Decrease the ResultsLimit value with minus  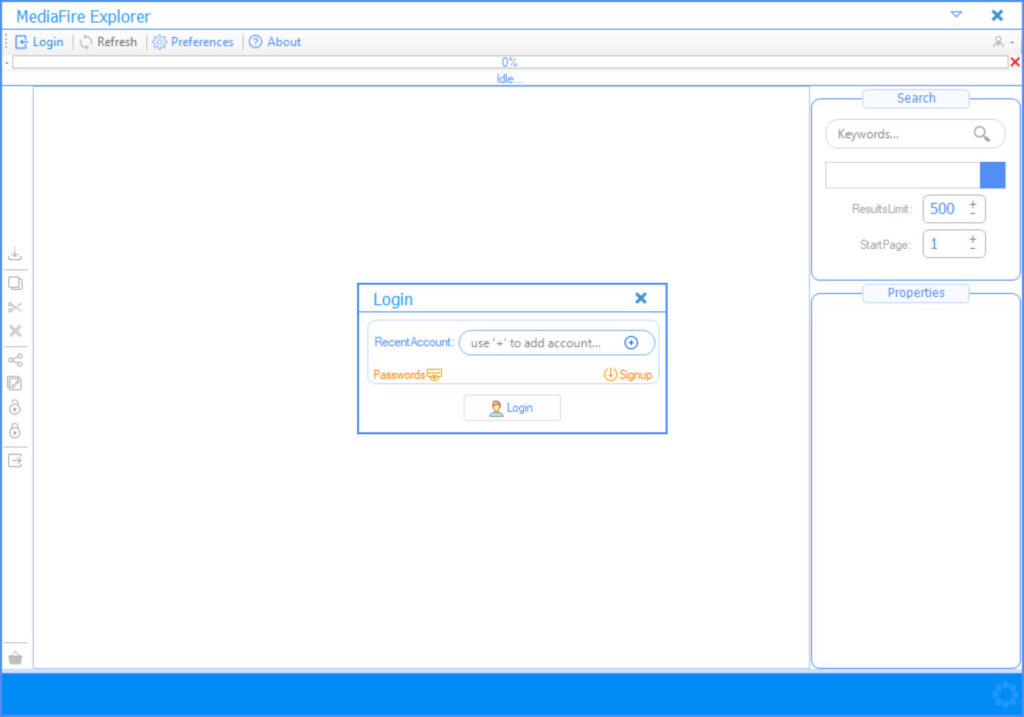point(973,214)
